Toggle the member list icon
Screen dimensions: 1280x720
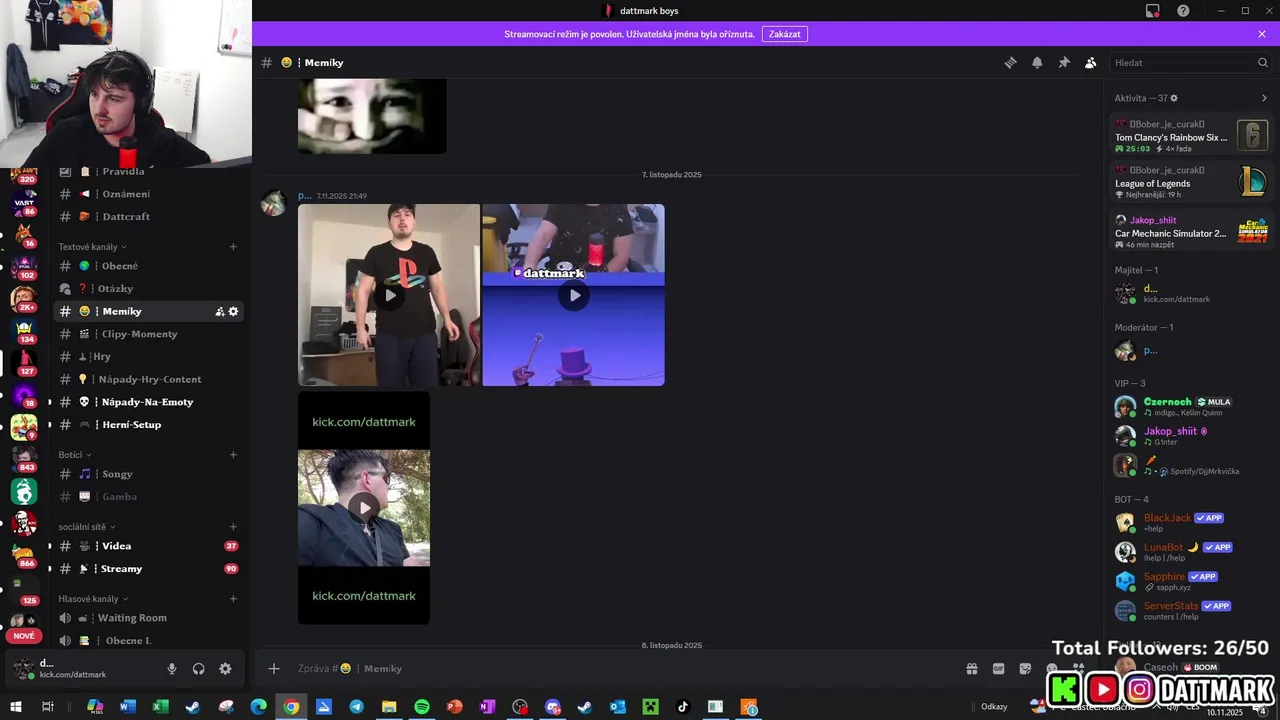[1090, 62]
